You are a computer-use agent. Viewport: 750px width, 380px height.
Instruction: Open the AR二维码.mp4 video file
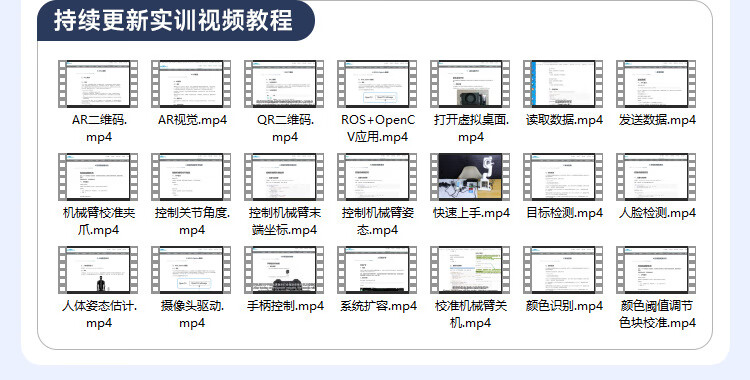click(x=98, y=84)
